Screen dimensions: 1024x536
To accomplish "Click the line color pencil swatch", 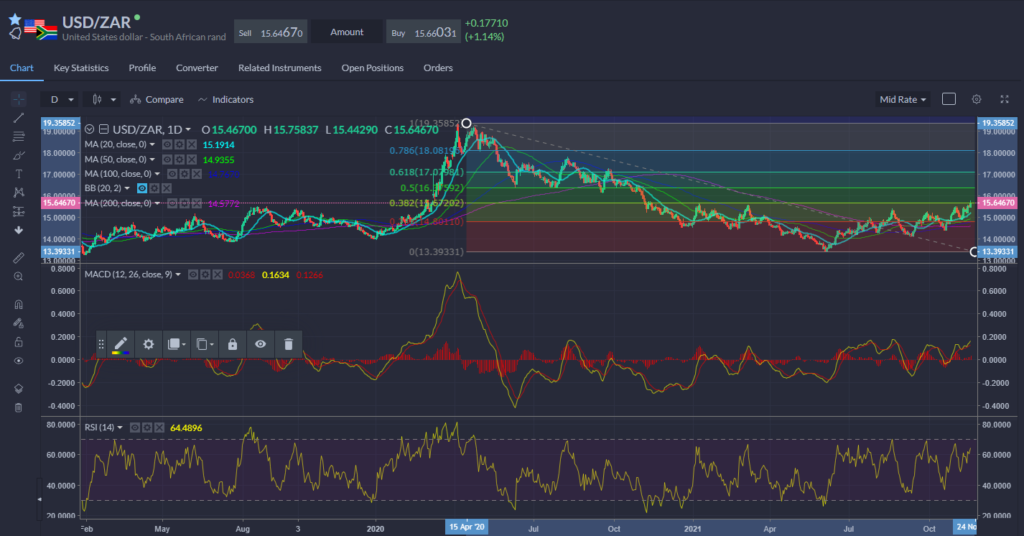I will click(x=120, y=344).
